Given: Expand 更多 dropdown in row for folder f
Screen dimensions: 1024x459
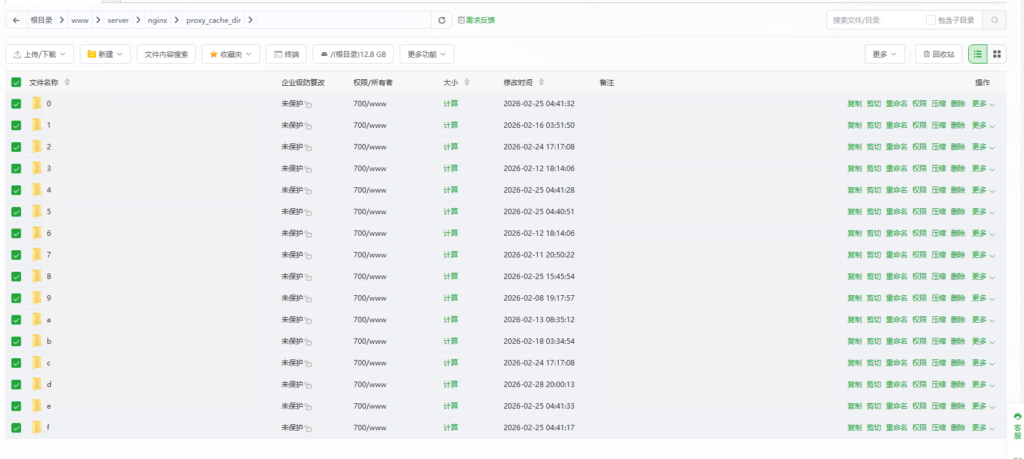Looking at the screenshot, I should pos(984,428).
